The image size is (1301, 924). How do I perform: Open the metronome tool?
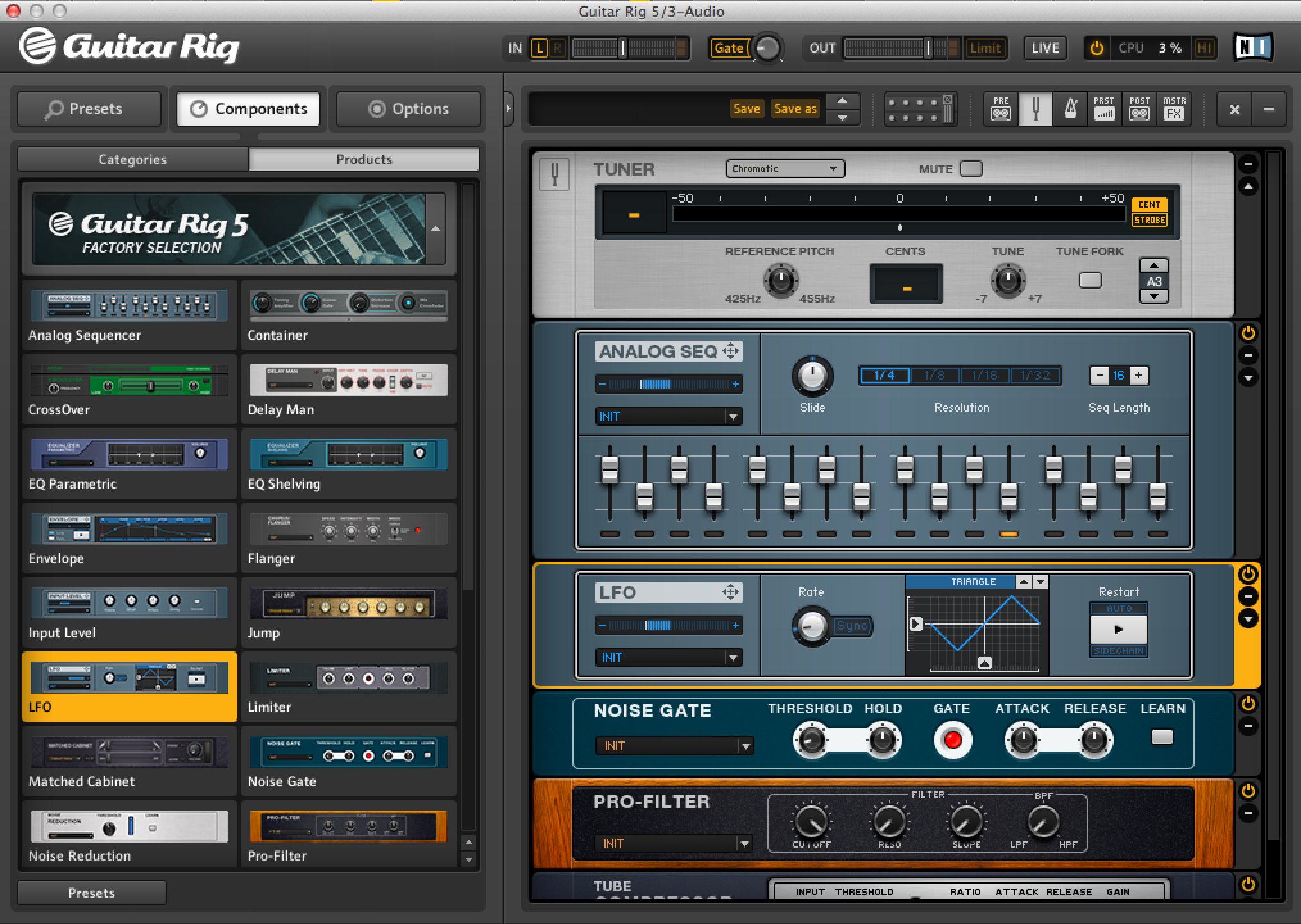pos(1070,109)
